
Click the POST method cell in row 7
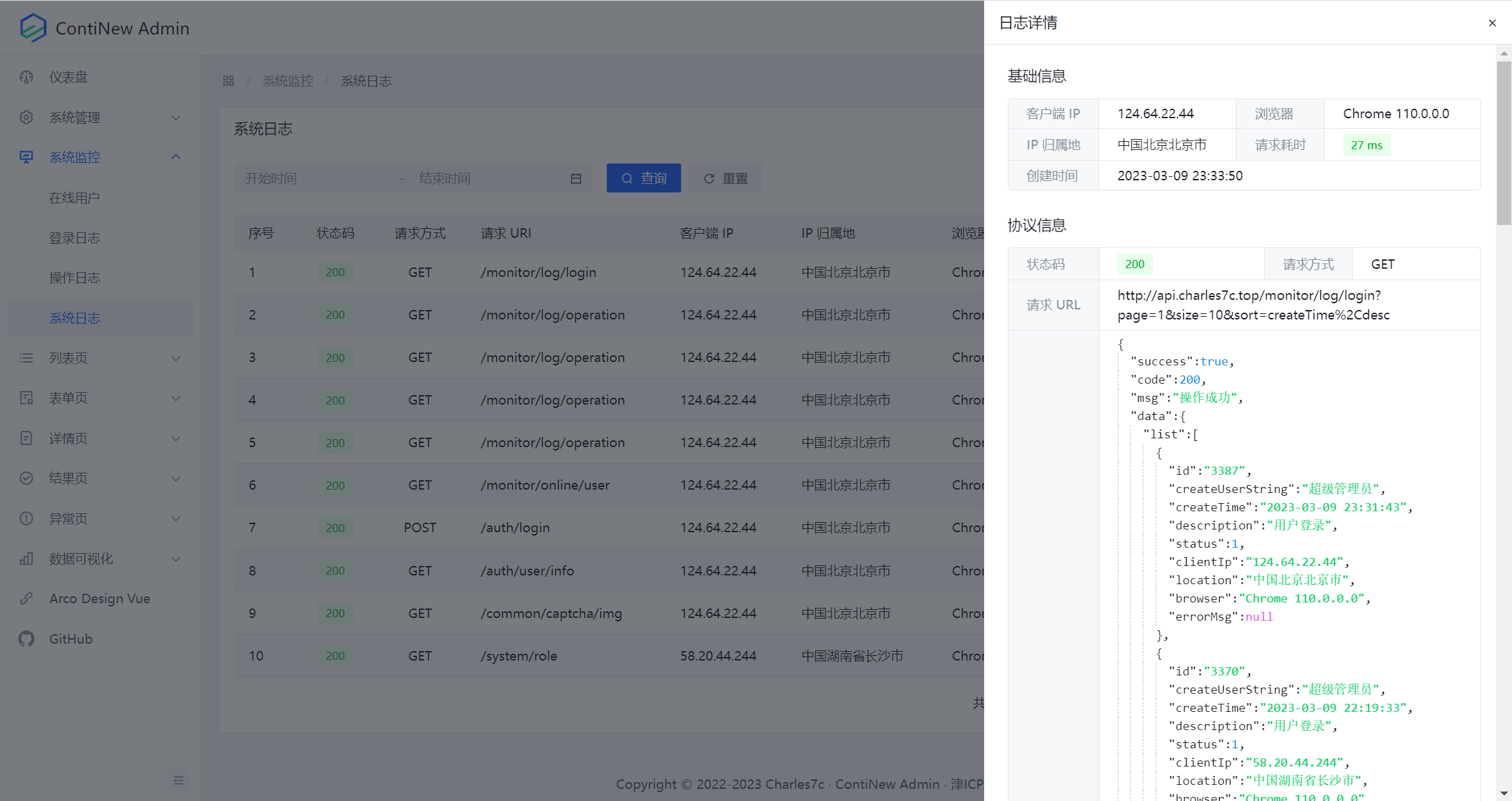[420, 527]
